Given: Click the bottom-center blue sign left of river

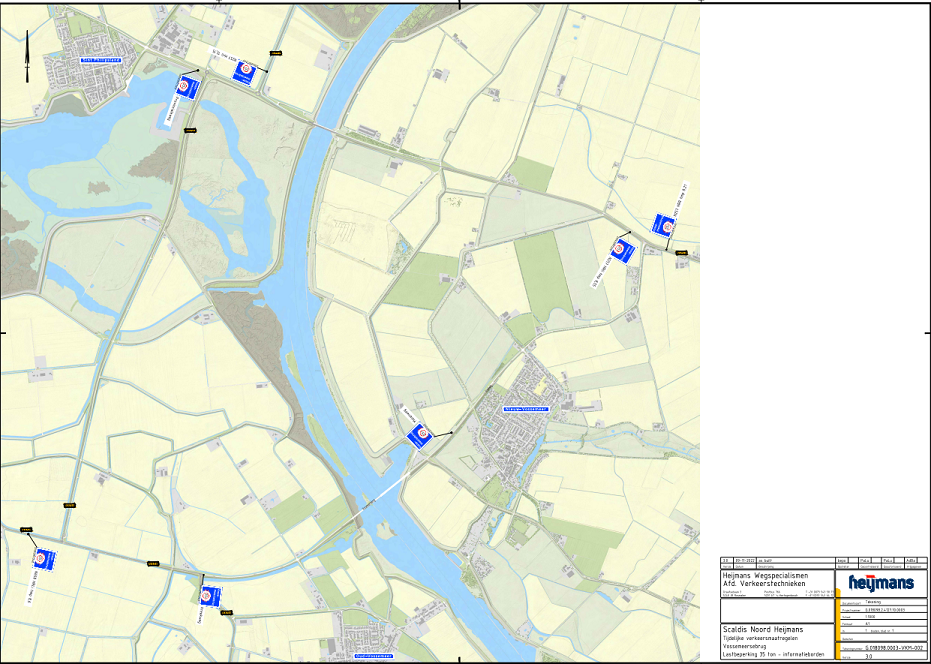Looking at the screenshot, I should pyautogui.click(x=210, y=597).
